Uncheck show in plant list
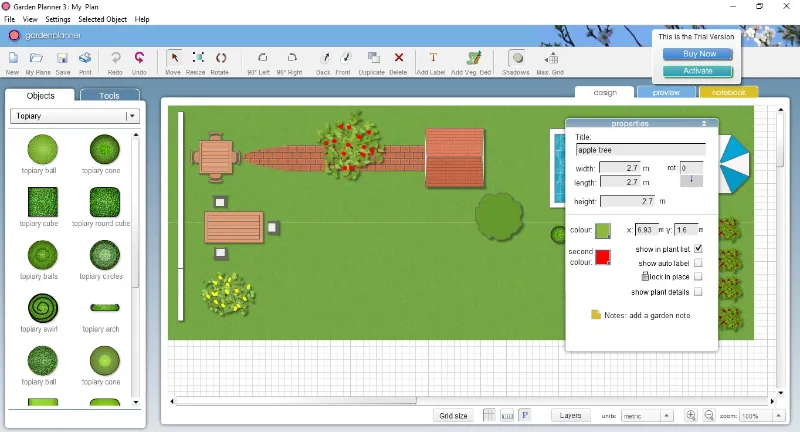800x432 pixels. pyautogui.click(x=698, y=248)
